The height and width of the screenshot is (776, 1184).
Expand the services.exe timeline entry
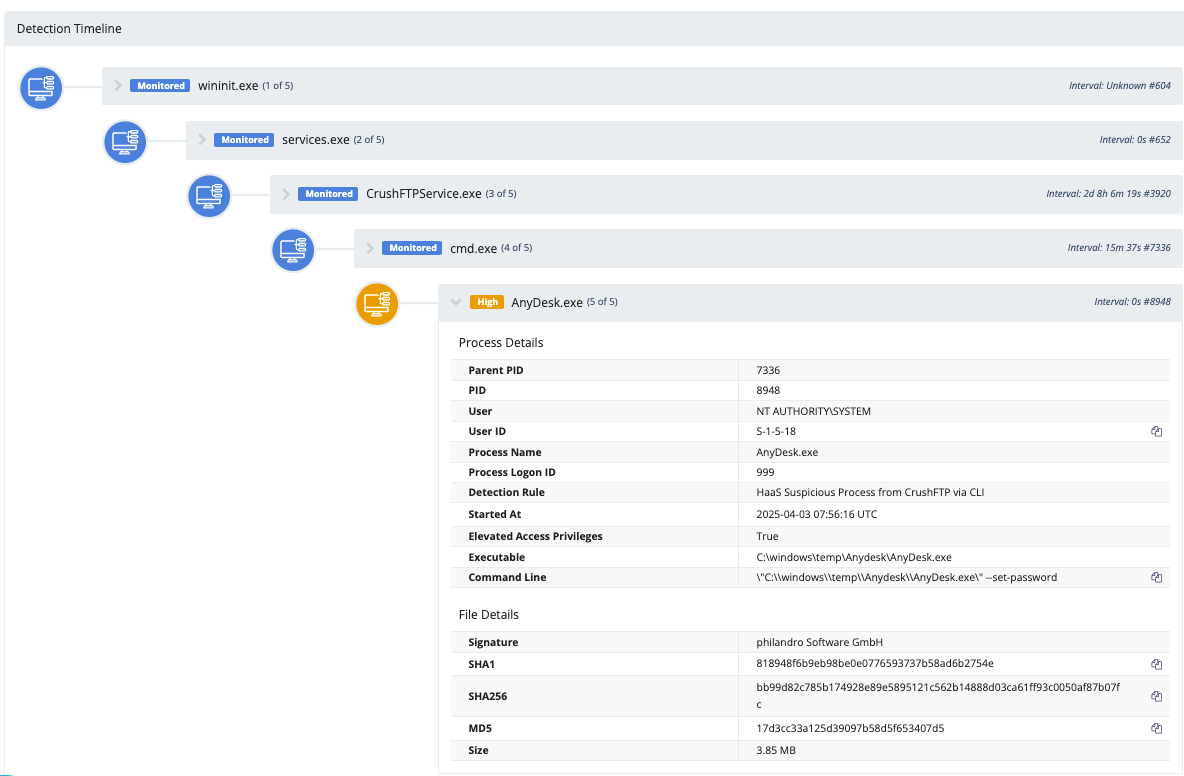point(202,140)
